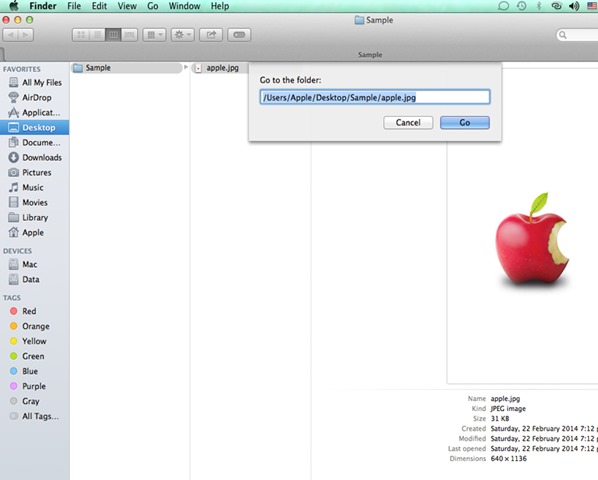Select the Mac device in sidebar
Viewport: 598px width, 480px height.
click(35, 264)
